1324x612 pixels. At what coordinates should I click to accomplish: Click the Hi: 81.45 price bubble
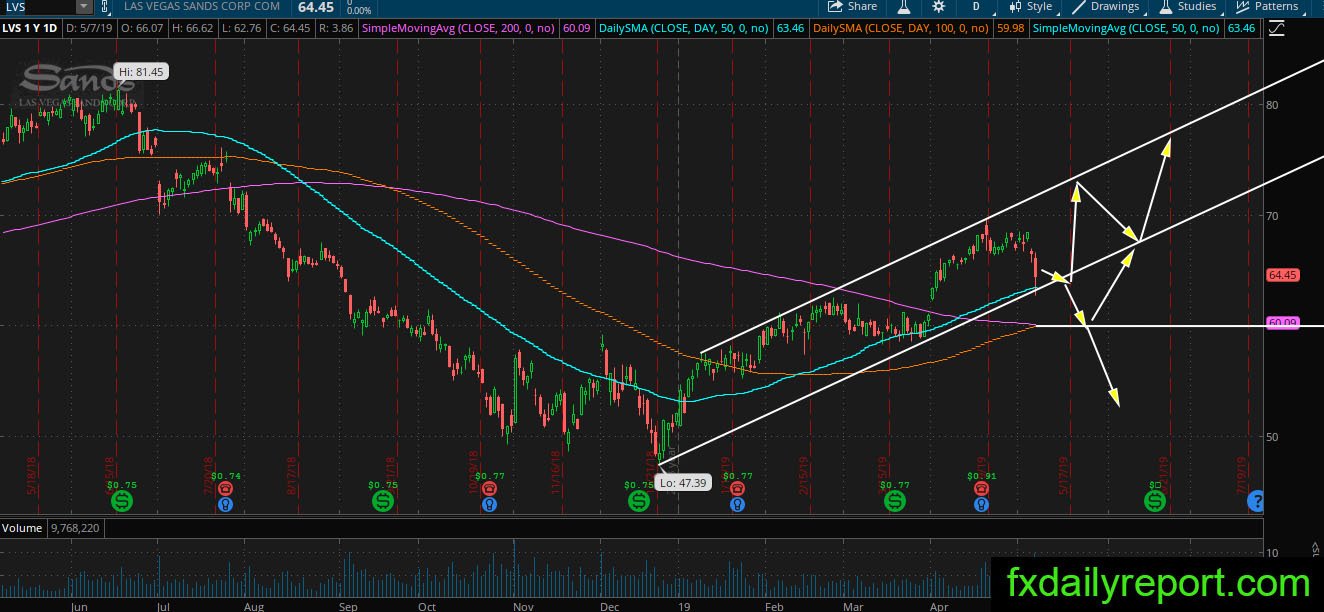coord(143,72)
